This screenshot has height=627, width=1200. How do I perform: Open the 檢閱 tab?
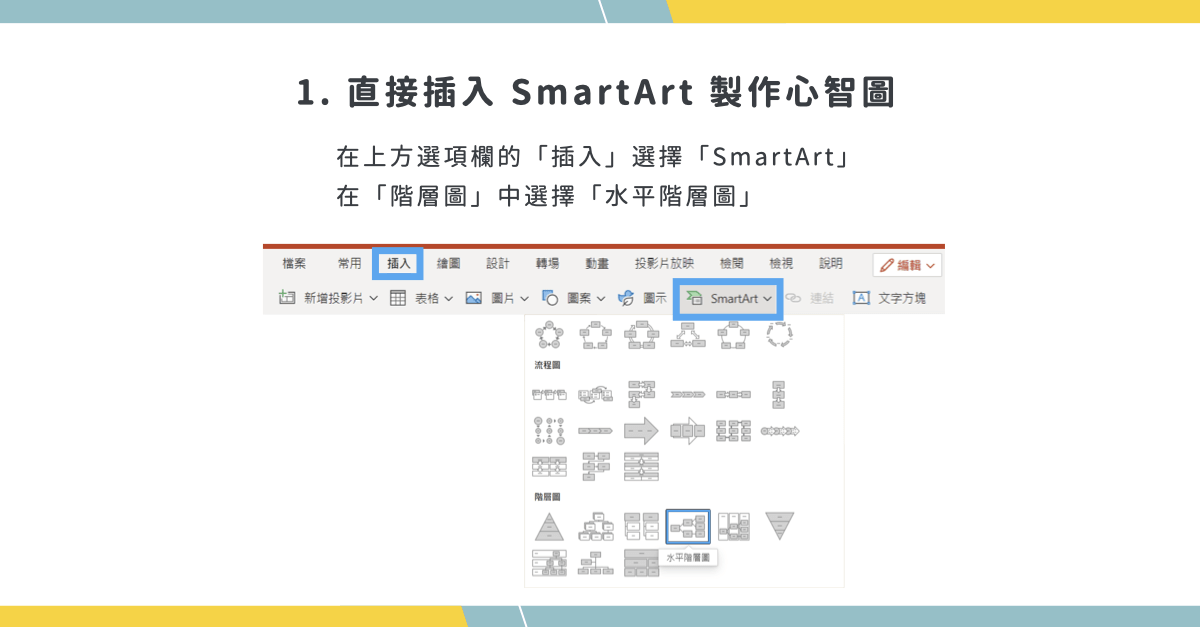731,264
